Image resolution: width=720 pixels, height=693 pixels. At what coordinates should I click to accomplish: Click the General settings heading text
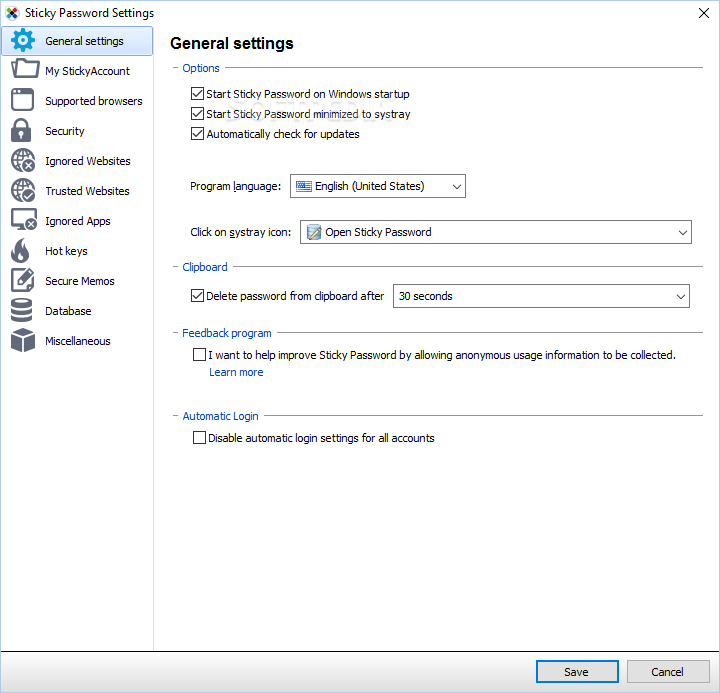click(232, 43)
